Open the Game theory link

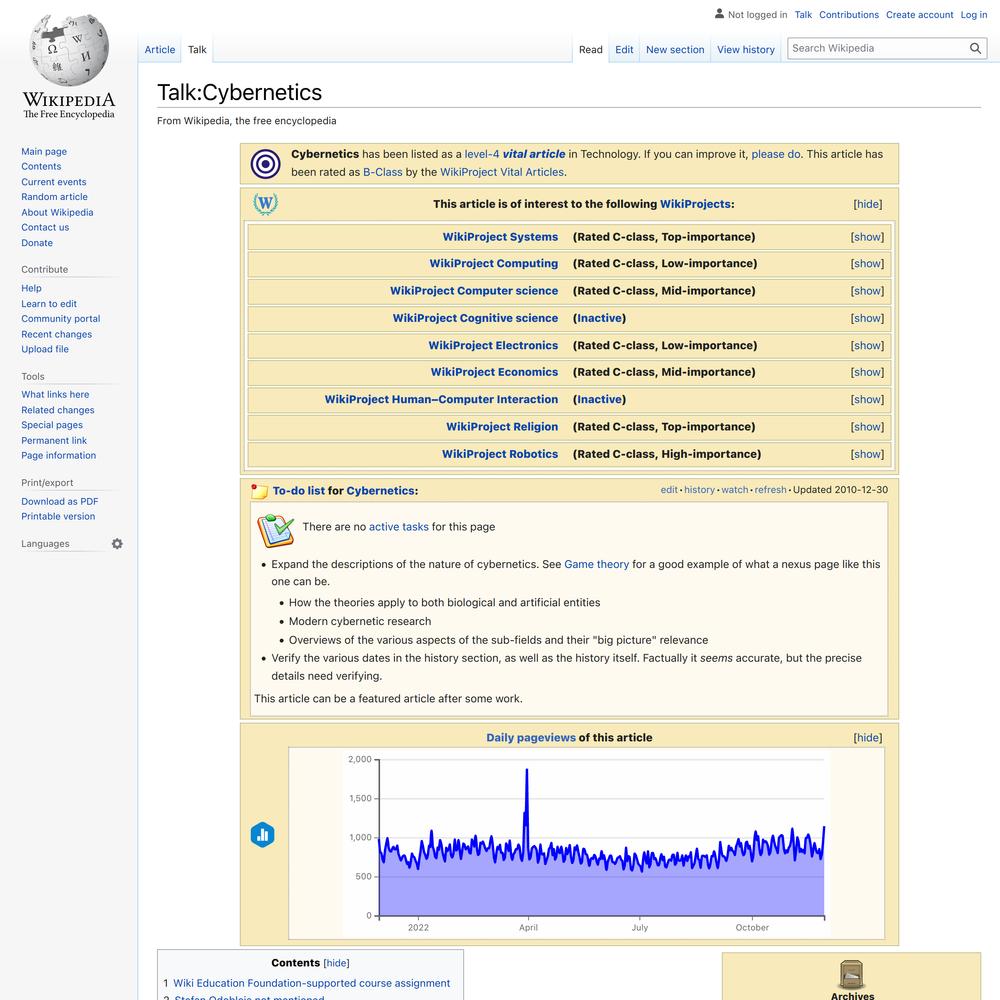pos(596,564)
